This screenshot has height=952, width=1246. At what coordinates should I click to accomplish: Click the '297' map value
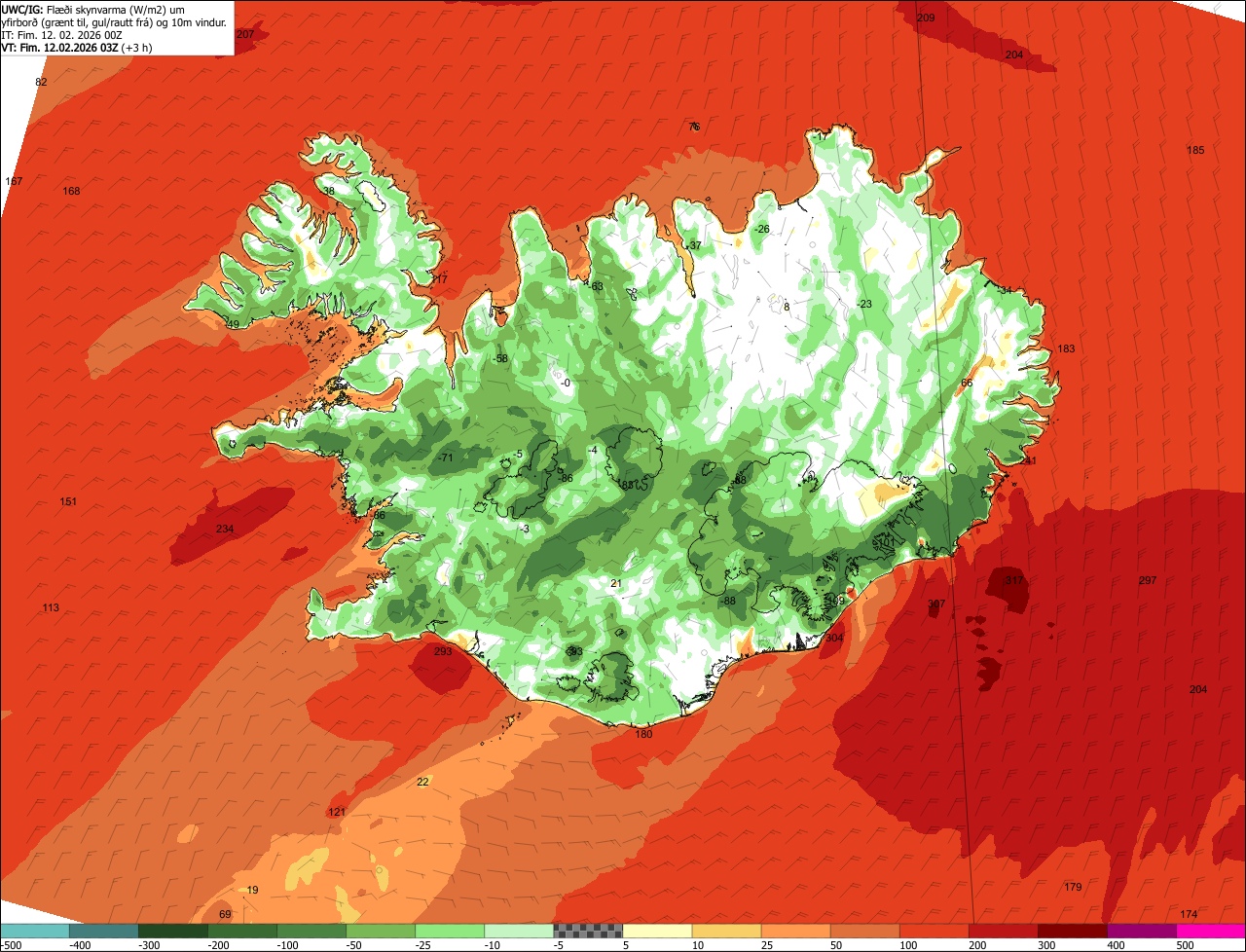pyautogui.click(x=1148, y=580)
